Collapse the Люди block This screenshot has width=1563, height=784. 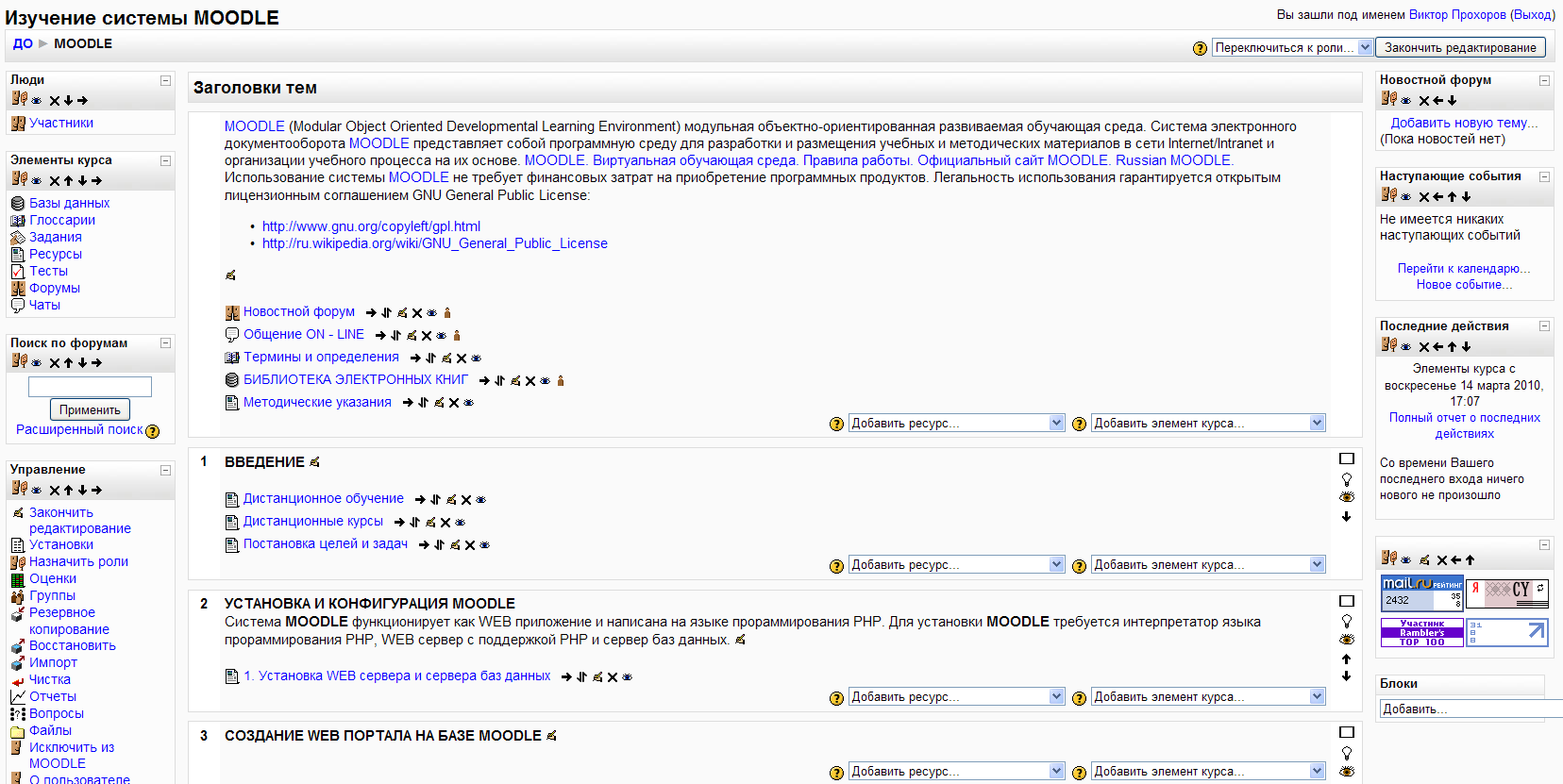[165, 81]
